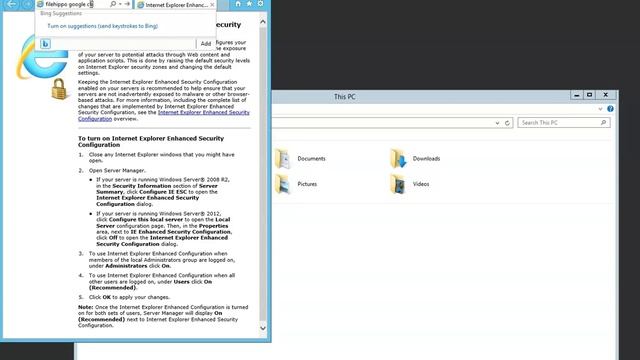The width and height of the screenshot is (640, 360).
Task: Click the 'Open Server Manager.' step text
Action: [x=117, y=171]
